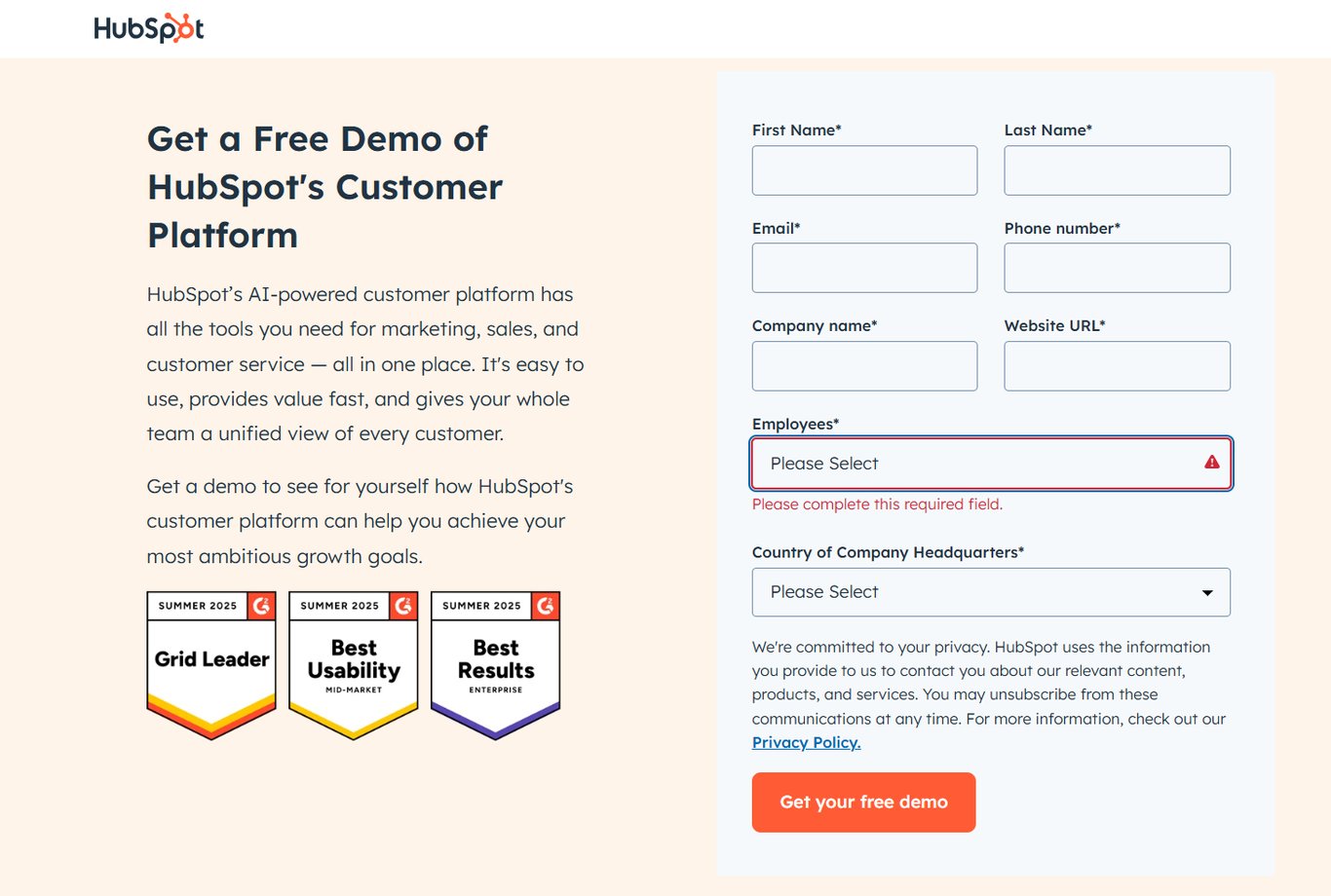Click G2 logo on Best Results badge
The image size is (1331, 896).
(x=546, y=606)
